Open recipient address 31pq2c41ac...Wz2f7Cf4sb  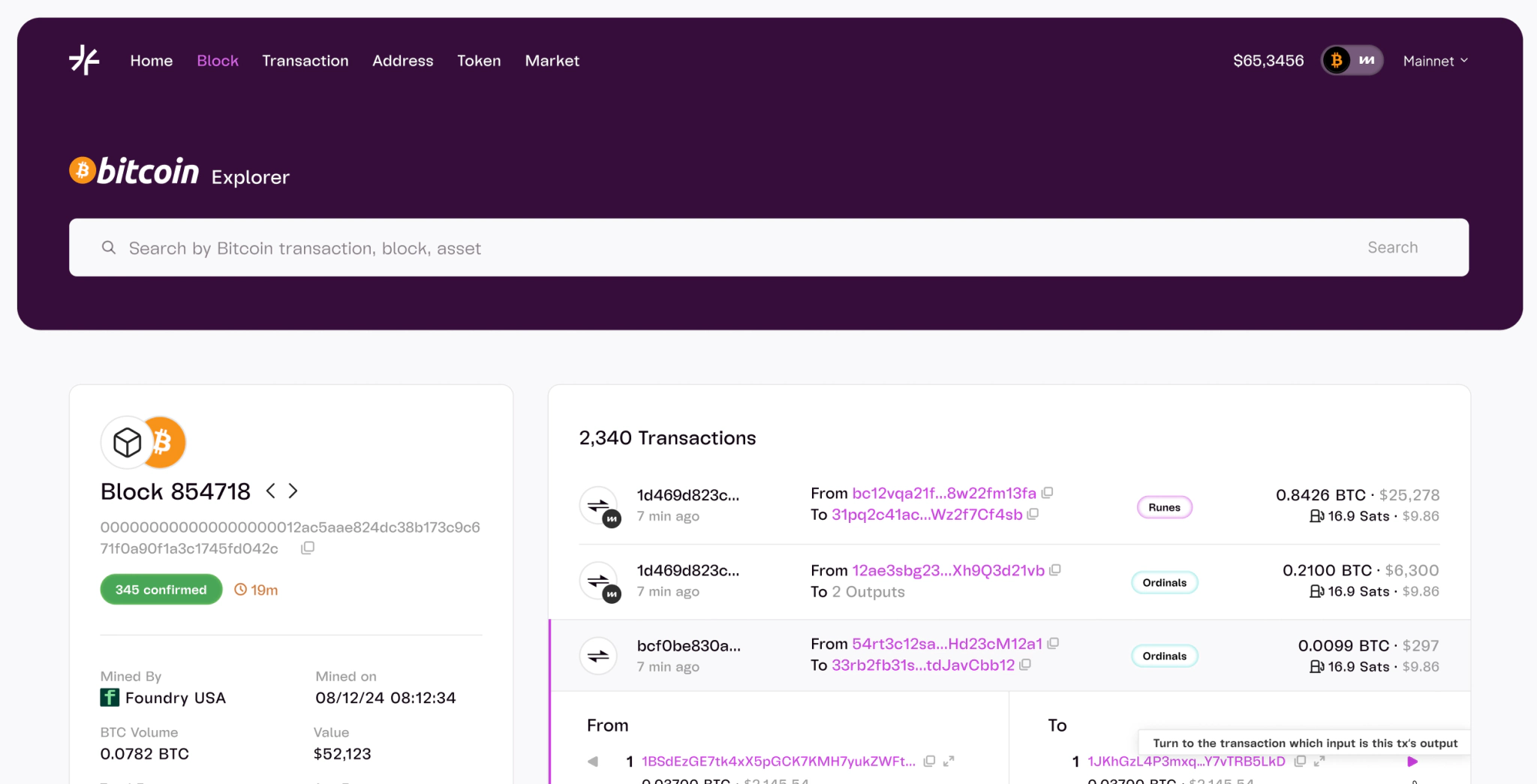coord(927,515)
